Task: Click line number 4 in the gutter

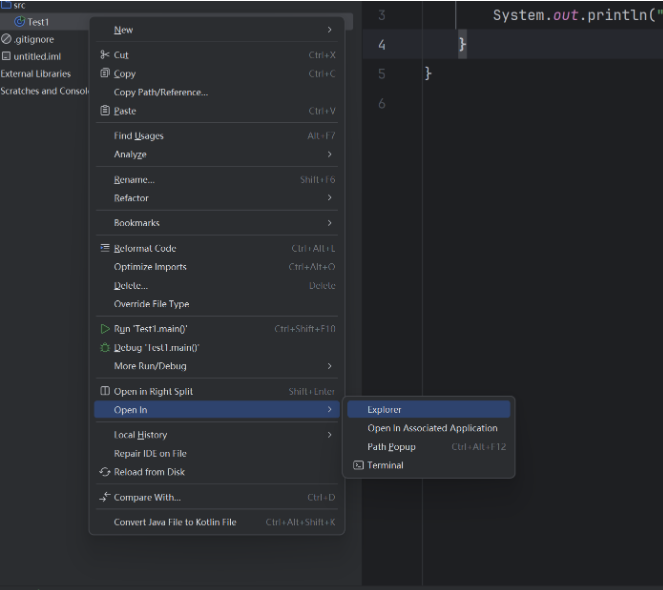Action: point(382,44)
